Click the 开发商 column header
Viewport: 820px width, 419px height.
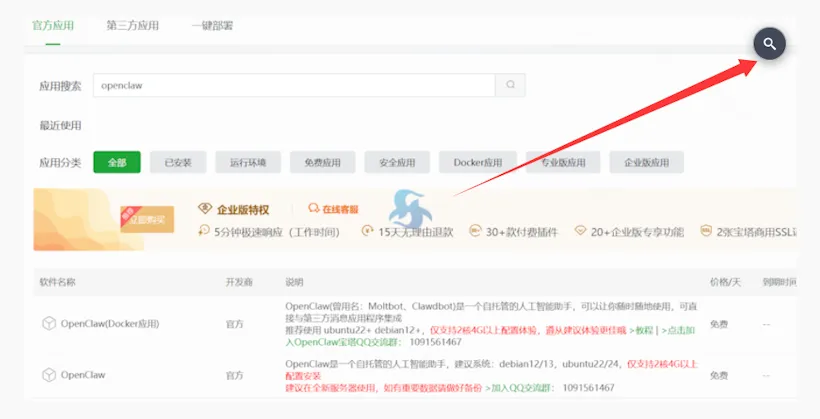239,282
